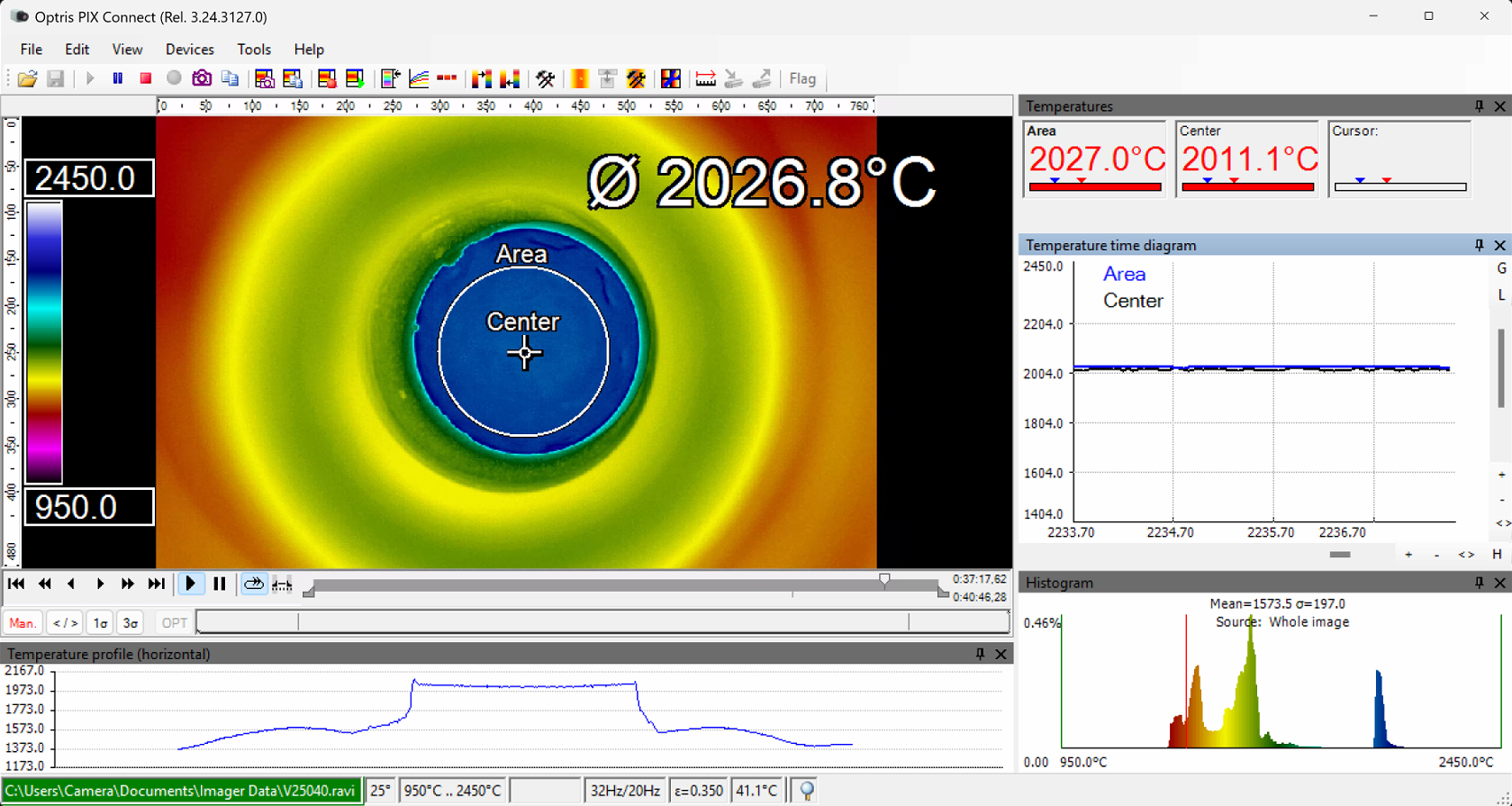Image resolution: width=1512 pixels, height=806 pixels.
Task: Open configuration with crossed tools icon
Action: tap(545, 79)
